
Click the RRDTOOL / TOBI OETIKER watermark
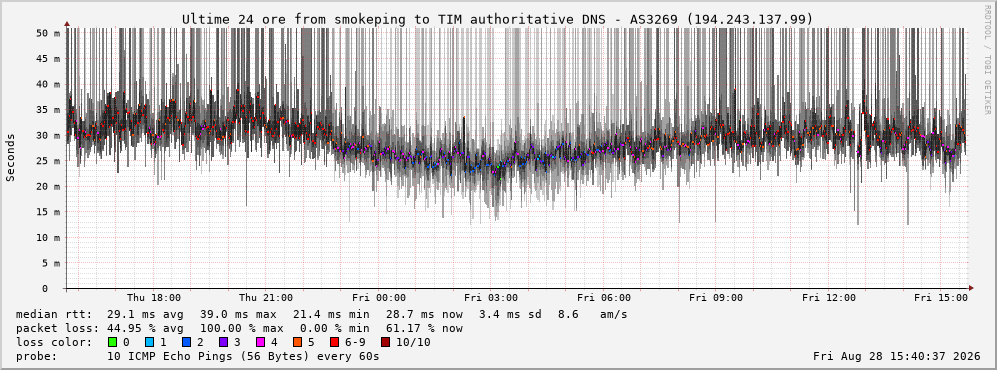[987, 60]
